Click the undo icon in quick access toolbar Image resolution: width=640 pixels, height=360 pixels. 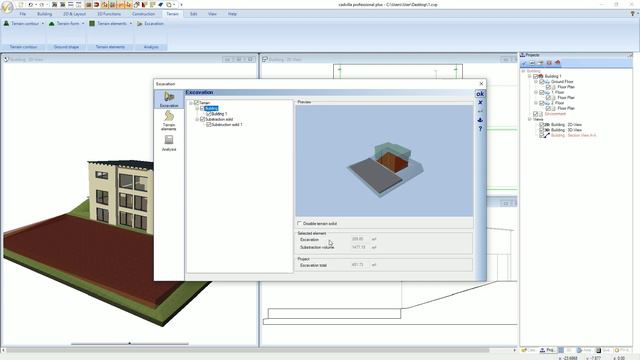point(31,4)
